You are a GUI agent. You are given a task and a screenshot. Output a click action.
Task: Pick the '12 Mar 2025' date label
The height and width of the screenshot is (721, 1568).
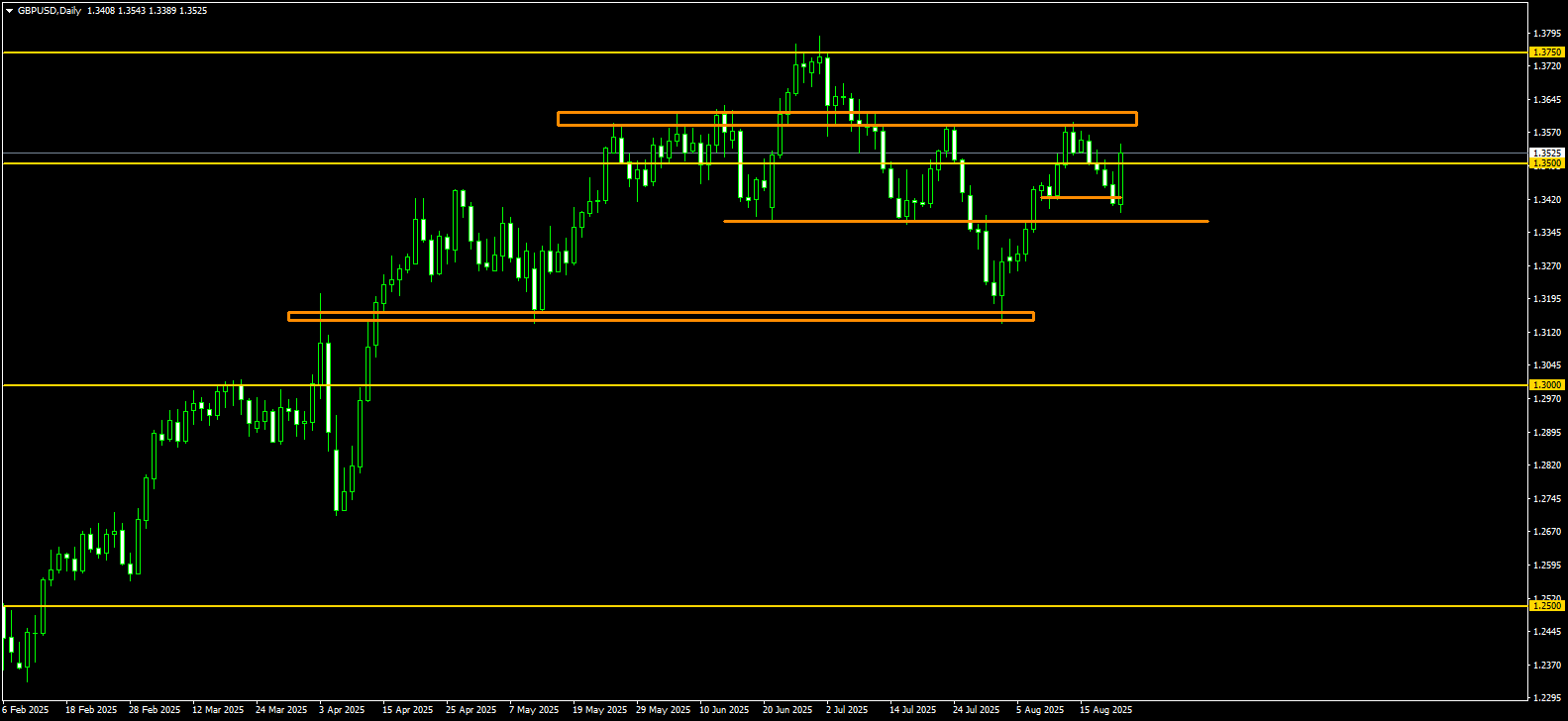click(x=218, y=710)
